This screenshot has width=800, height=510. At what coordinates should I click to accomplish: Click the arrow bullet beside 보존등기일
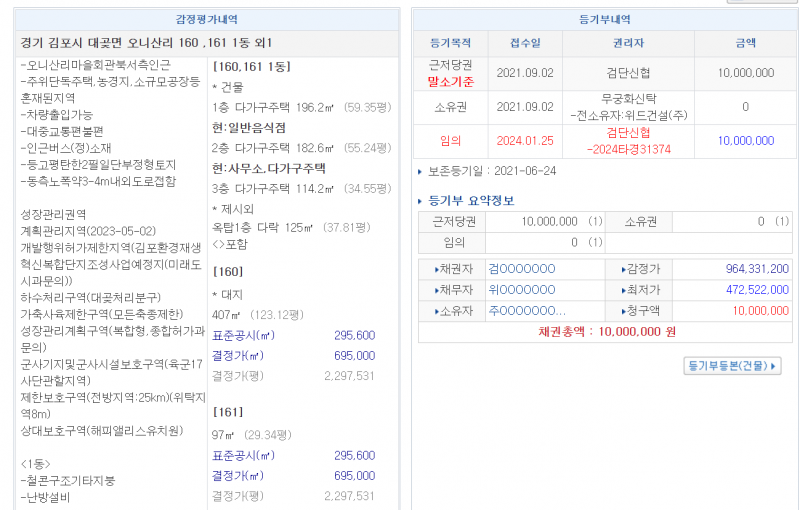click(421, 172)
